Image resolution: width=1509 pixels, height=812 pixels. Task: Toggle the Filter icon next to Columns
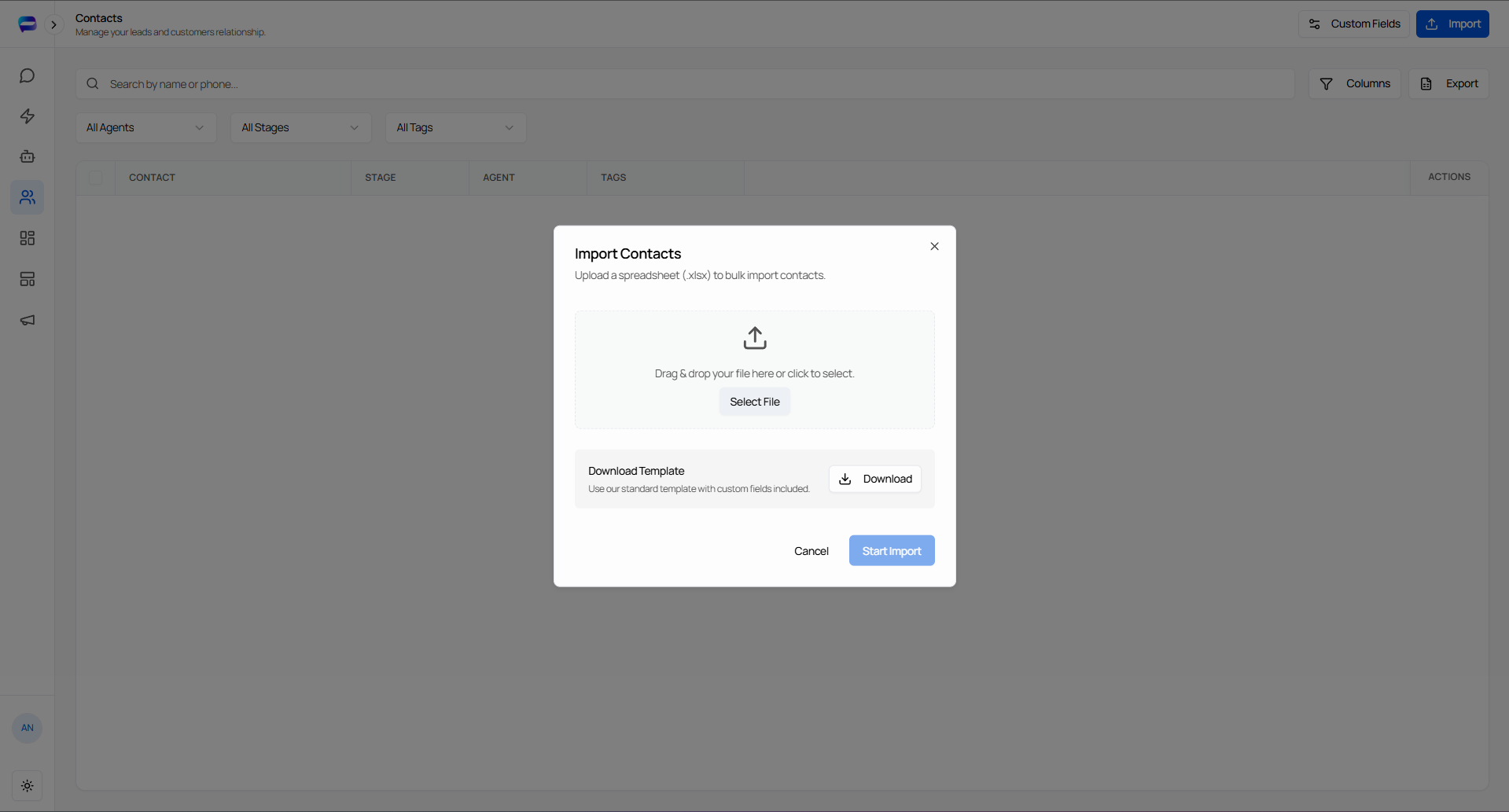pos(1327,83)
